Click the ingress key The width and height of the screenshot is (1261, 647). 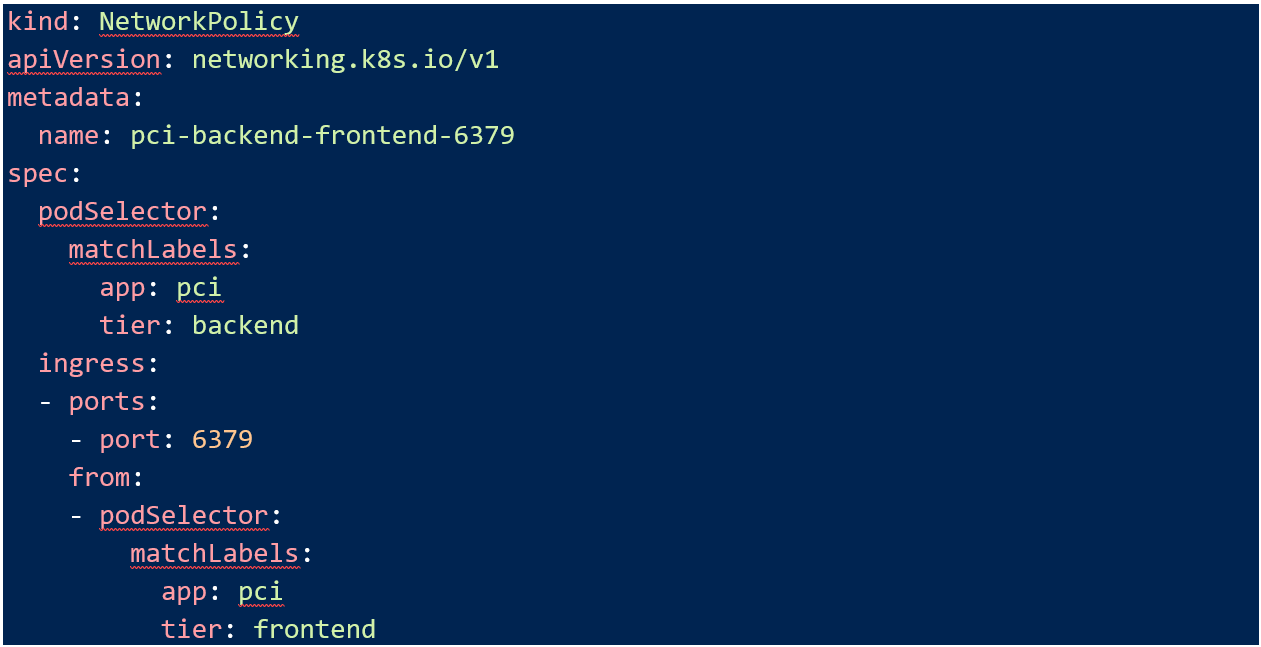[x=91, y=364]
